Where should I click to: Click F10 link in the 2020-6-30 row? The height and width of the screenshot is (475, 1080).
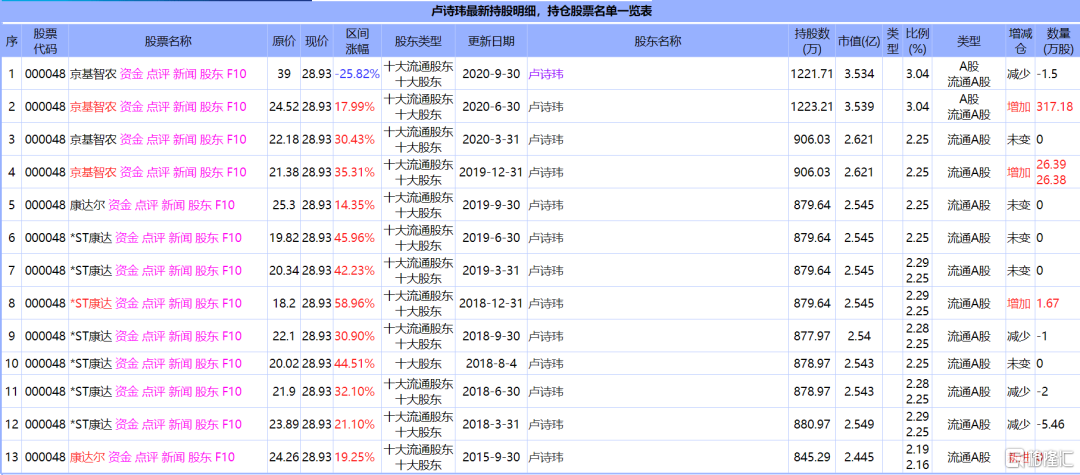[236, 107]
